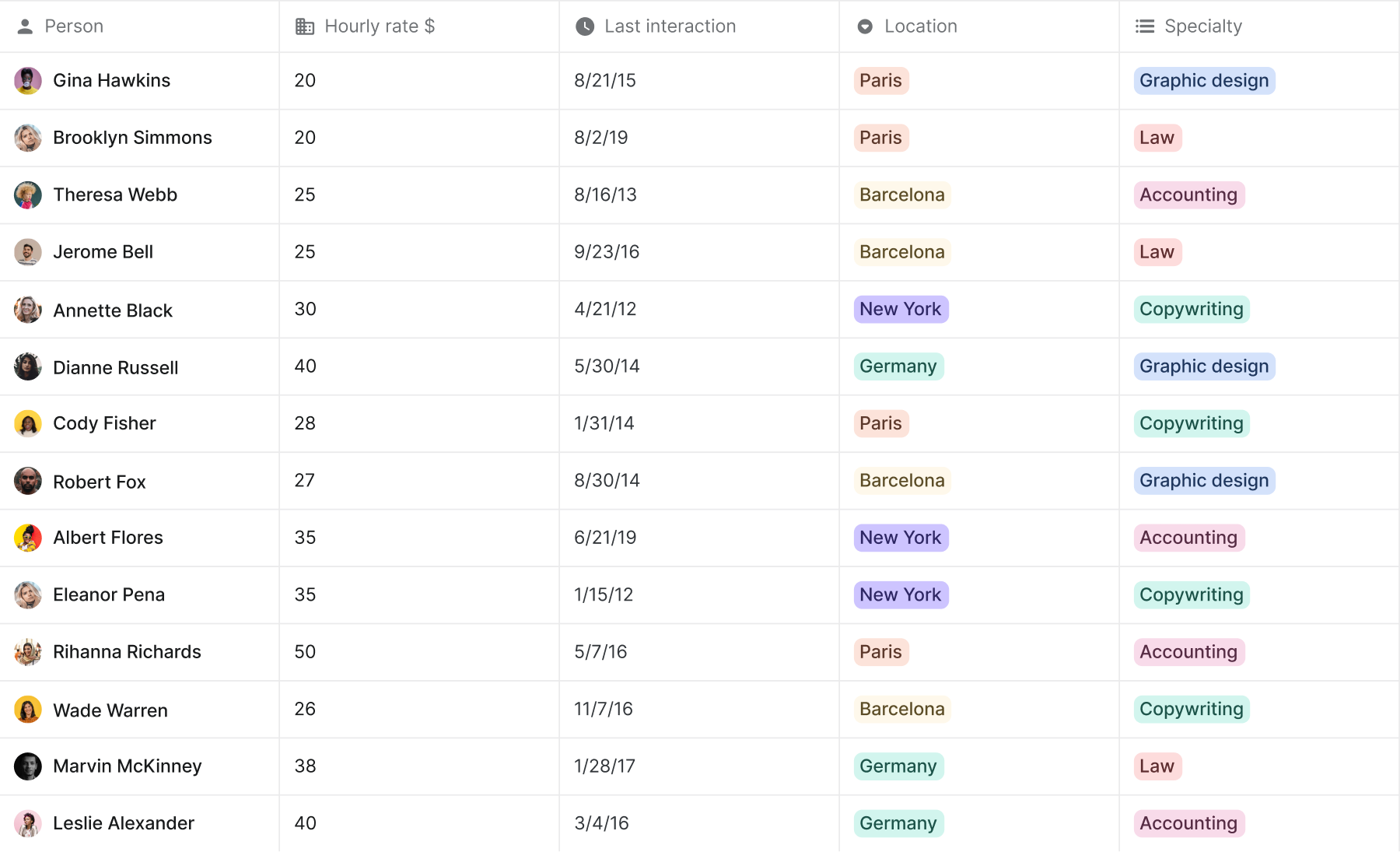Image resolution: width=1400 pixels, height=852 pixels.
Task: Select Wade Warren's last interaction date 11/7/16
Action: click(x=604, y=709)
